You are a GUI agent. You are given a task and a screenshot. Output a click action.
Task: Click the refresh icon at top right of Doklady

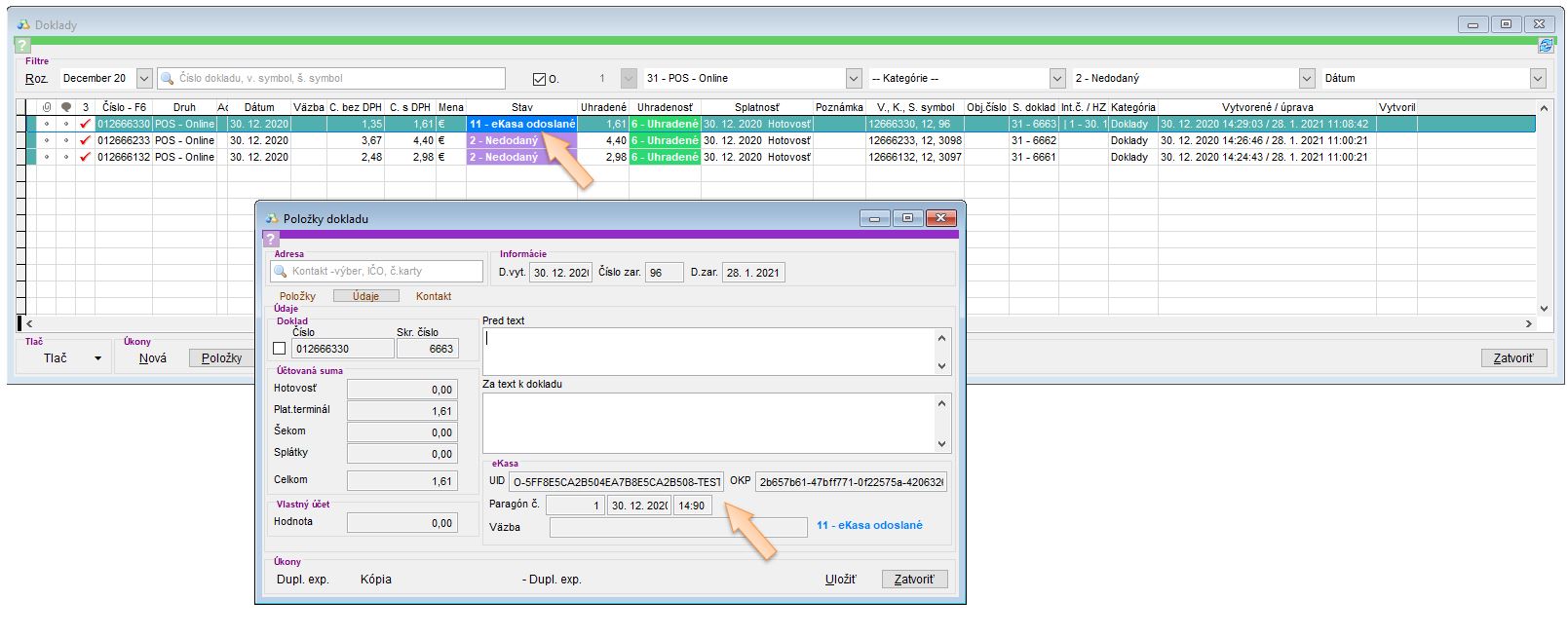pyautogui.click(x=1546, y=46)
